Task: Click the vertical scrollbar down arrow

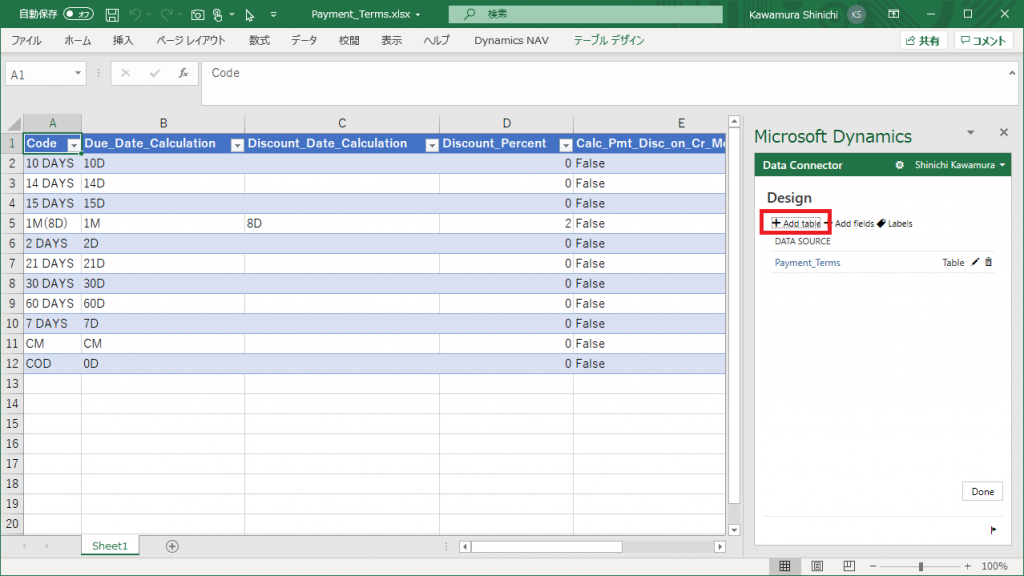Action: (x=734, y=530)
